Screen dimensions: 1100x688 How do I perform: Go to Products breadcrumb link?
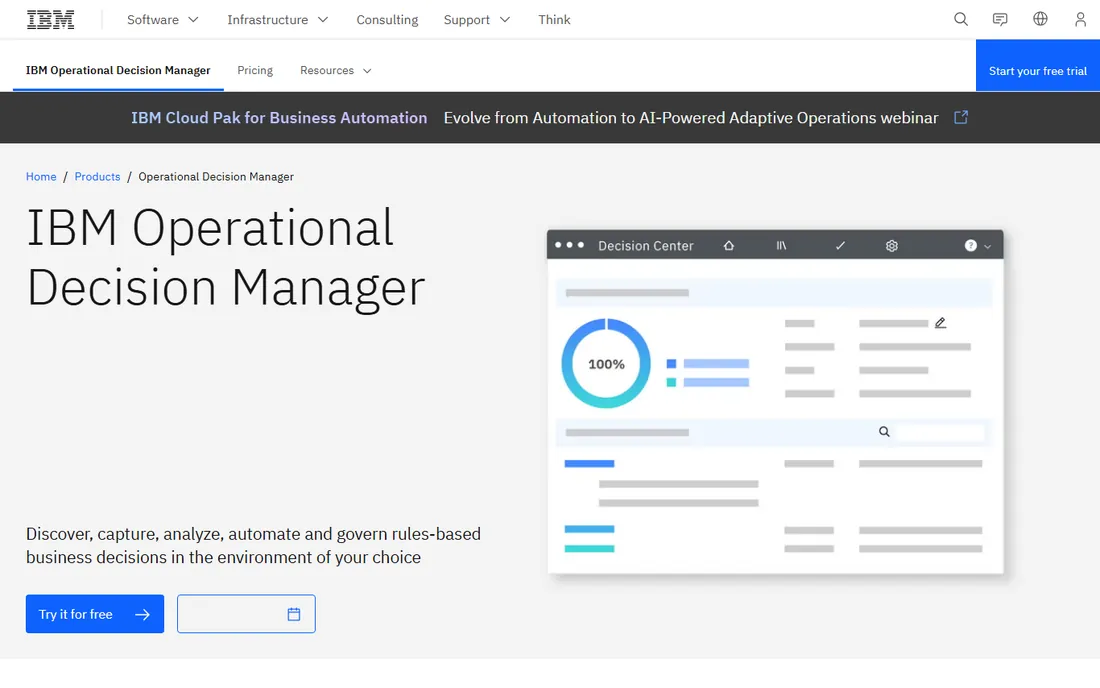[98, 177]
